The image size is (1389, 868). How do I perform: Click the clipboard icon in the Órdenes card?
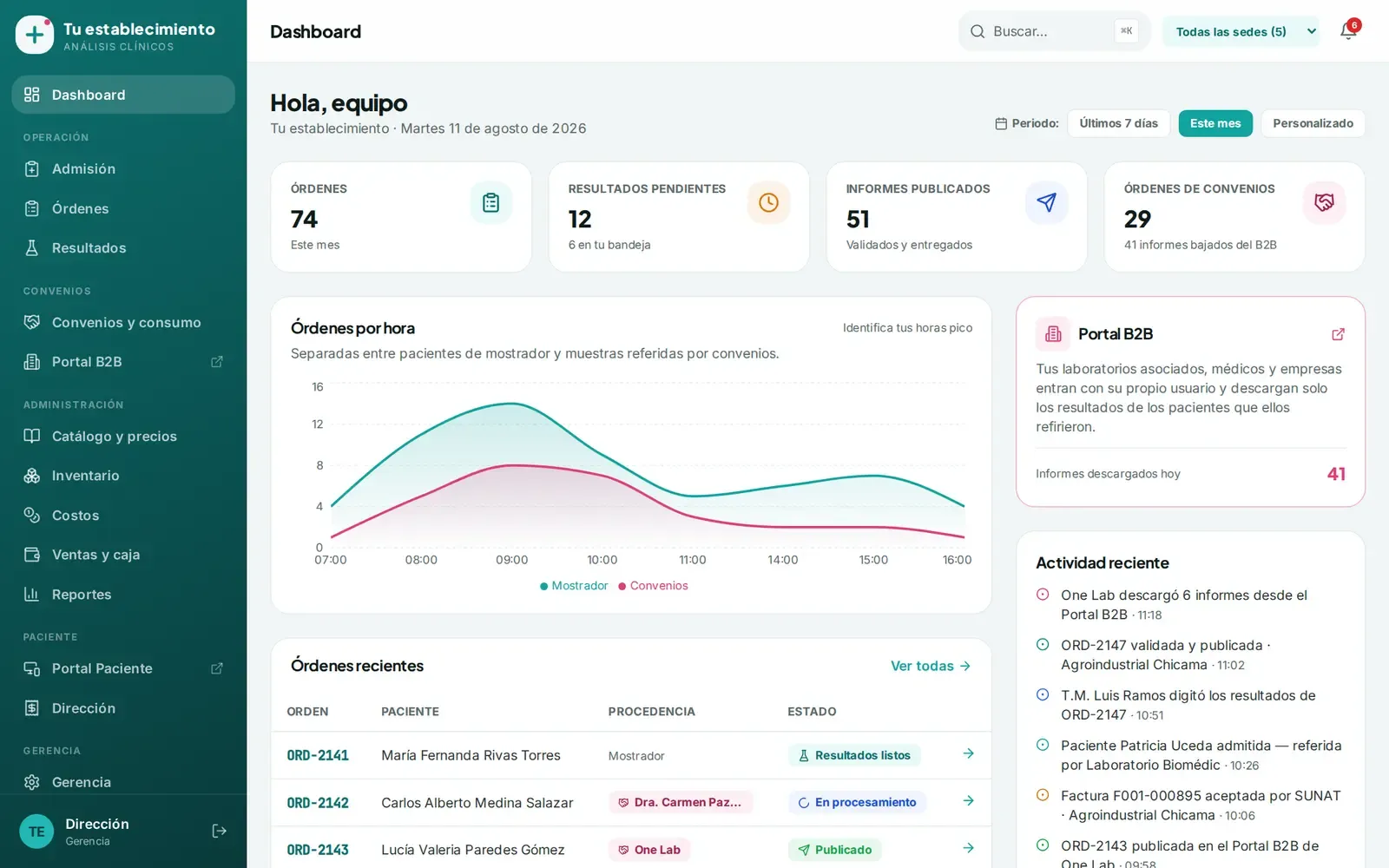490,202
